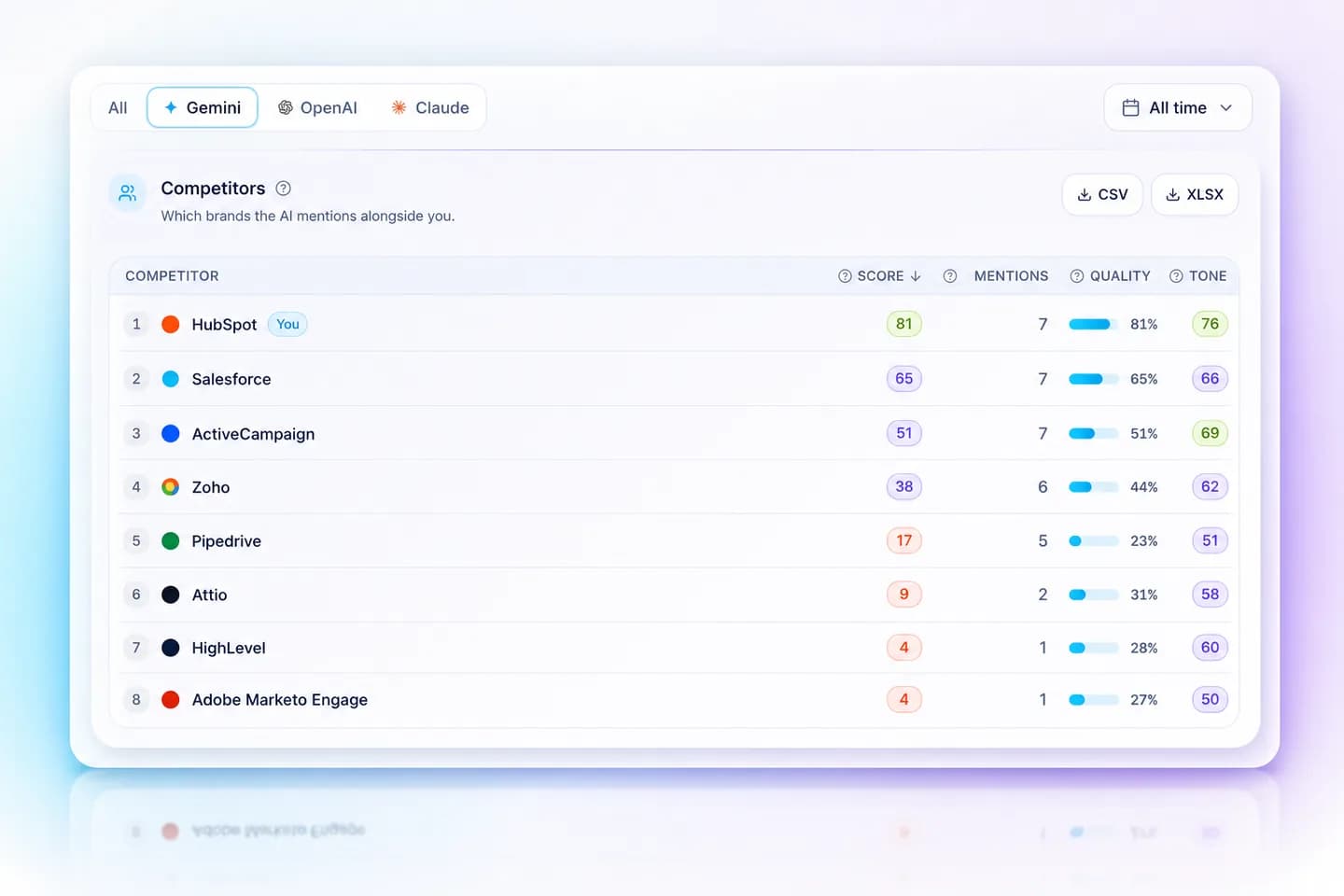Click the Competitors people icon
Viewport: 1344px width, 896px height.
click(128, 193)
